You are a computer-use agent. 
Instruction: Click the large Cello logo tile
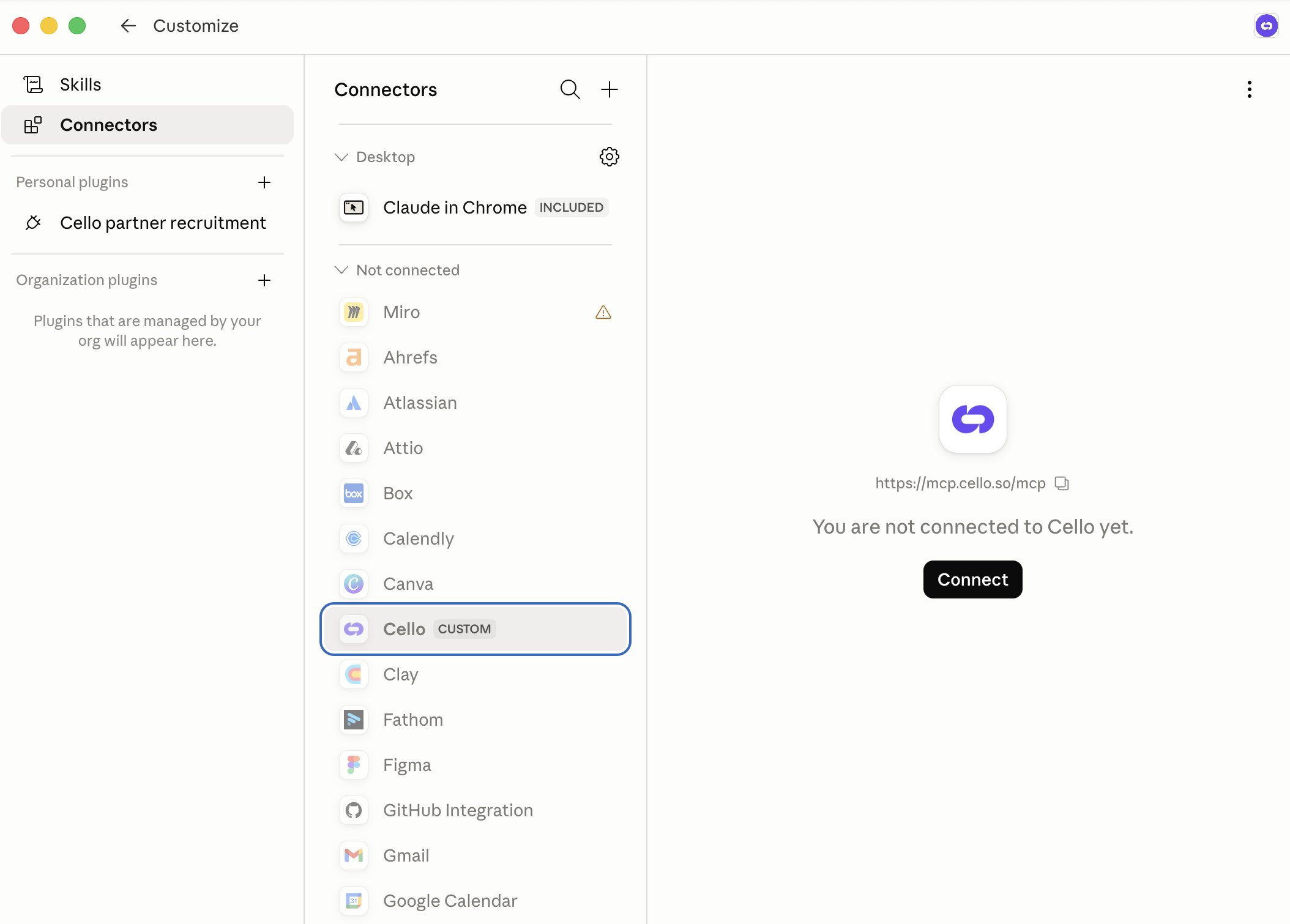[972, 419]
